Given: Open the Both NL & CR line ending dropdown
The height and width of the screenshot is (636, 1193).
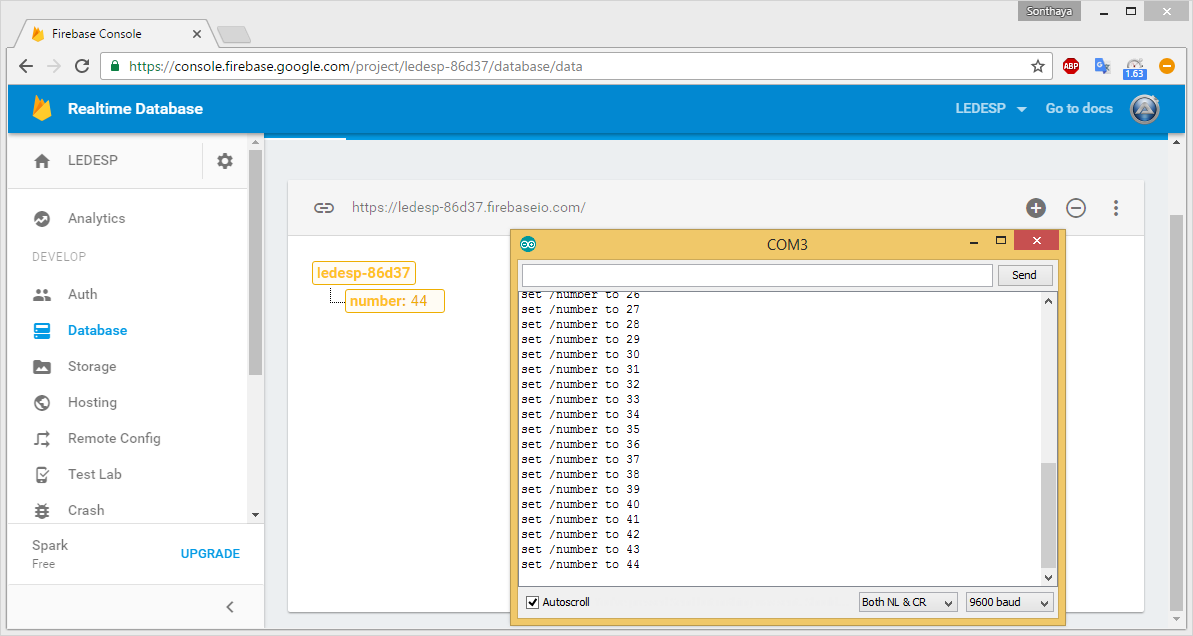Looking at the screenshot, I should tap(908, 603).
